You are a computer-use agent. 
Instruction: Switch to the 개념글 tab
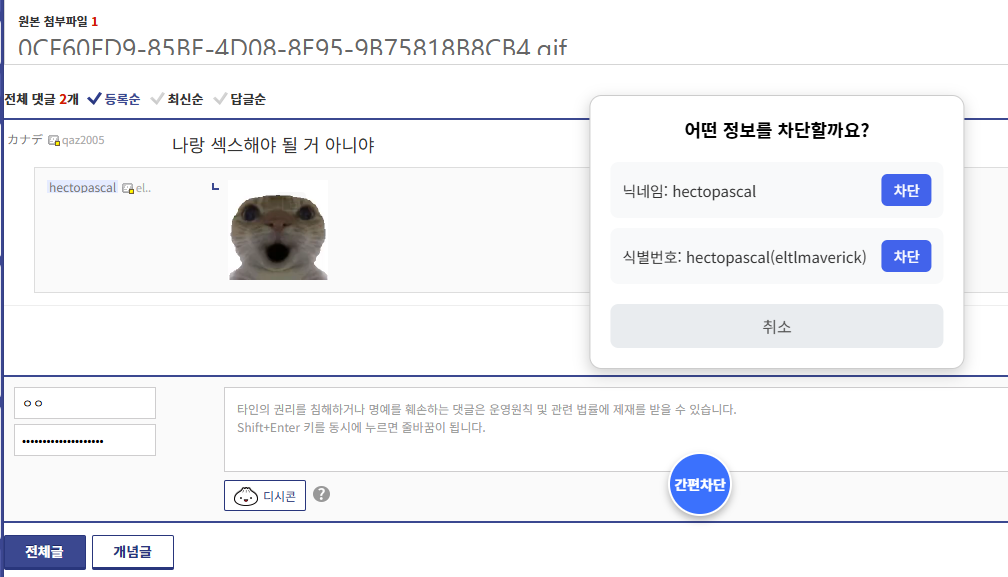[x=132, y=551]
